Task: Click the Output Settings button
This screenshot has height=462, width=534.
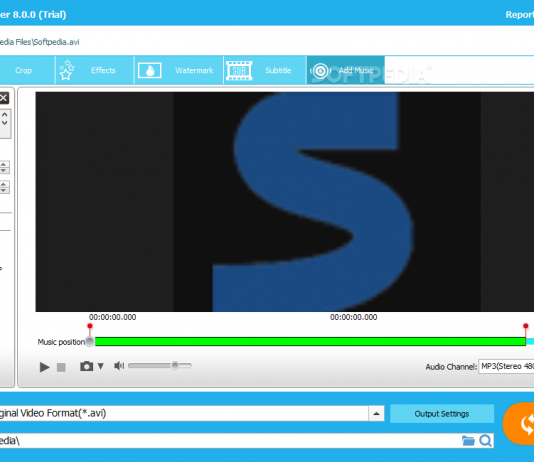Action: 442,414
